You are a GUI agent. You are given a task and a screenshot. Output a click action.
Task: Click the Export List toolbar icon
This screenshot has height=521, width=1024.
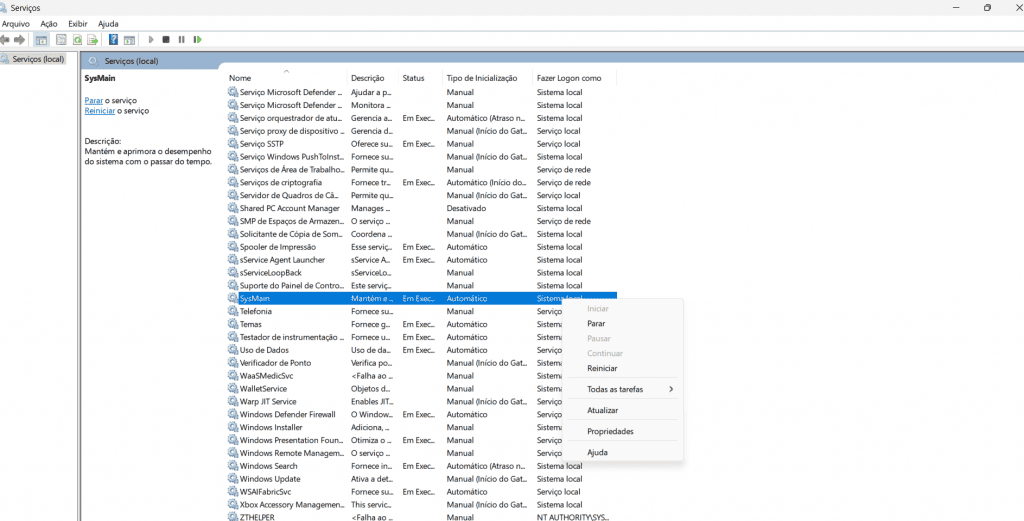click(92, 40)
